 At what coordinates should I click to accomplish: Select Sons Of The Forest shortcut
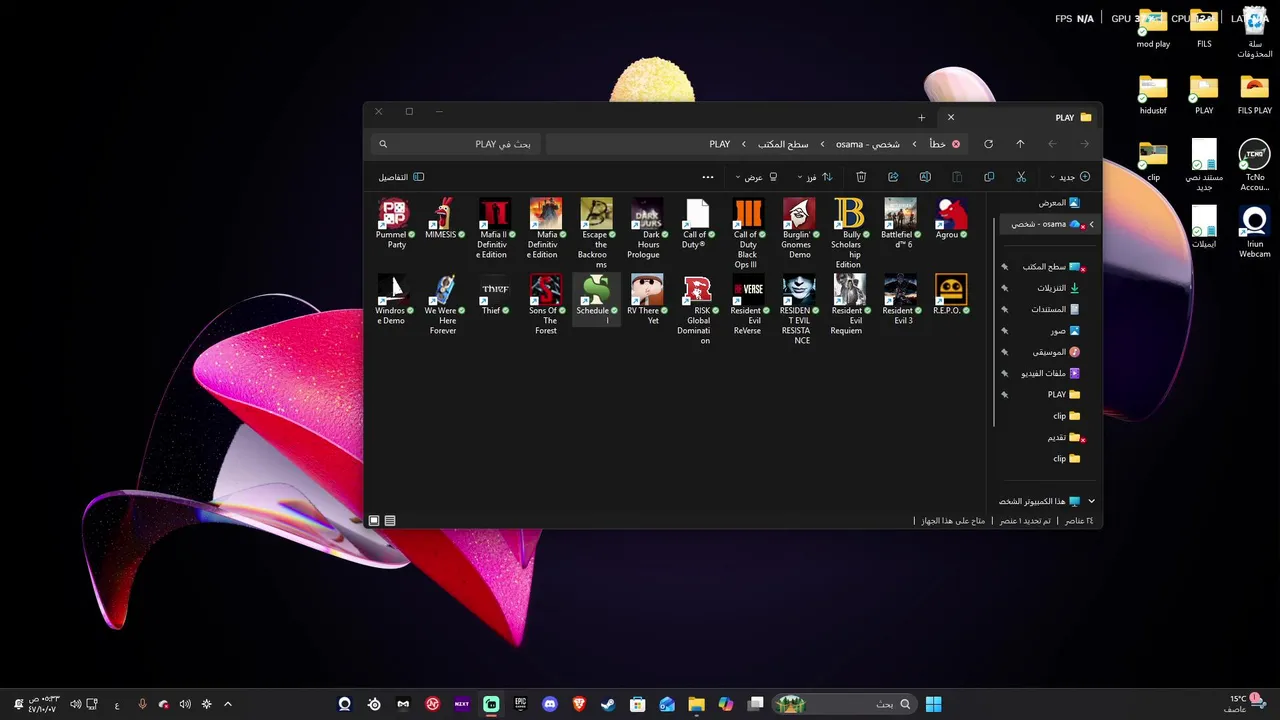[x=546, y=305]
